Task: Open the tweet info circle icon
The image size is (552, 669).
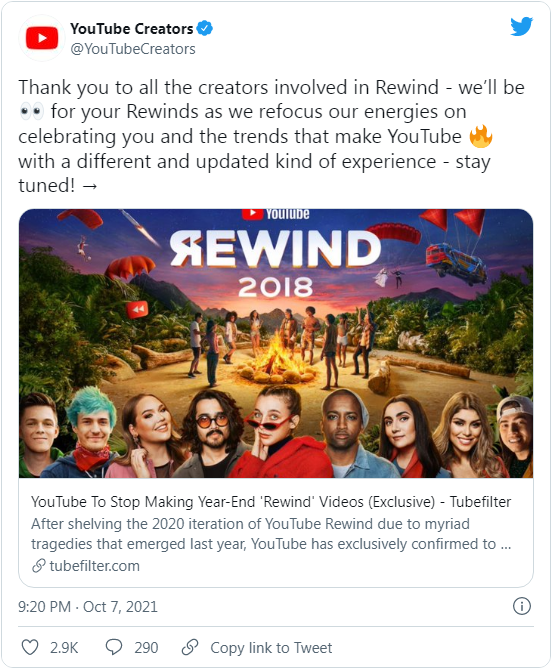Action: point(521,606)
